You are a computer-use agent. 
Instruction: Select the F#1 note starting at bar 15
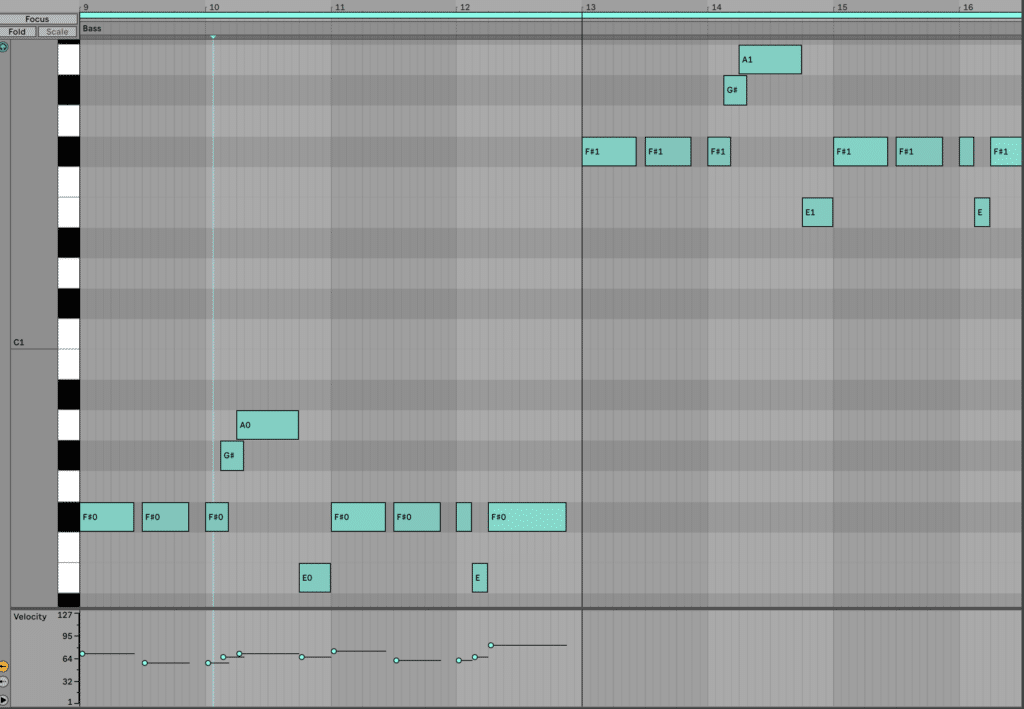860,151
